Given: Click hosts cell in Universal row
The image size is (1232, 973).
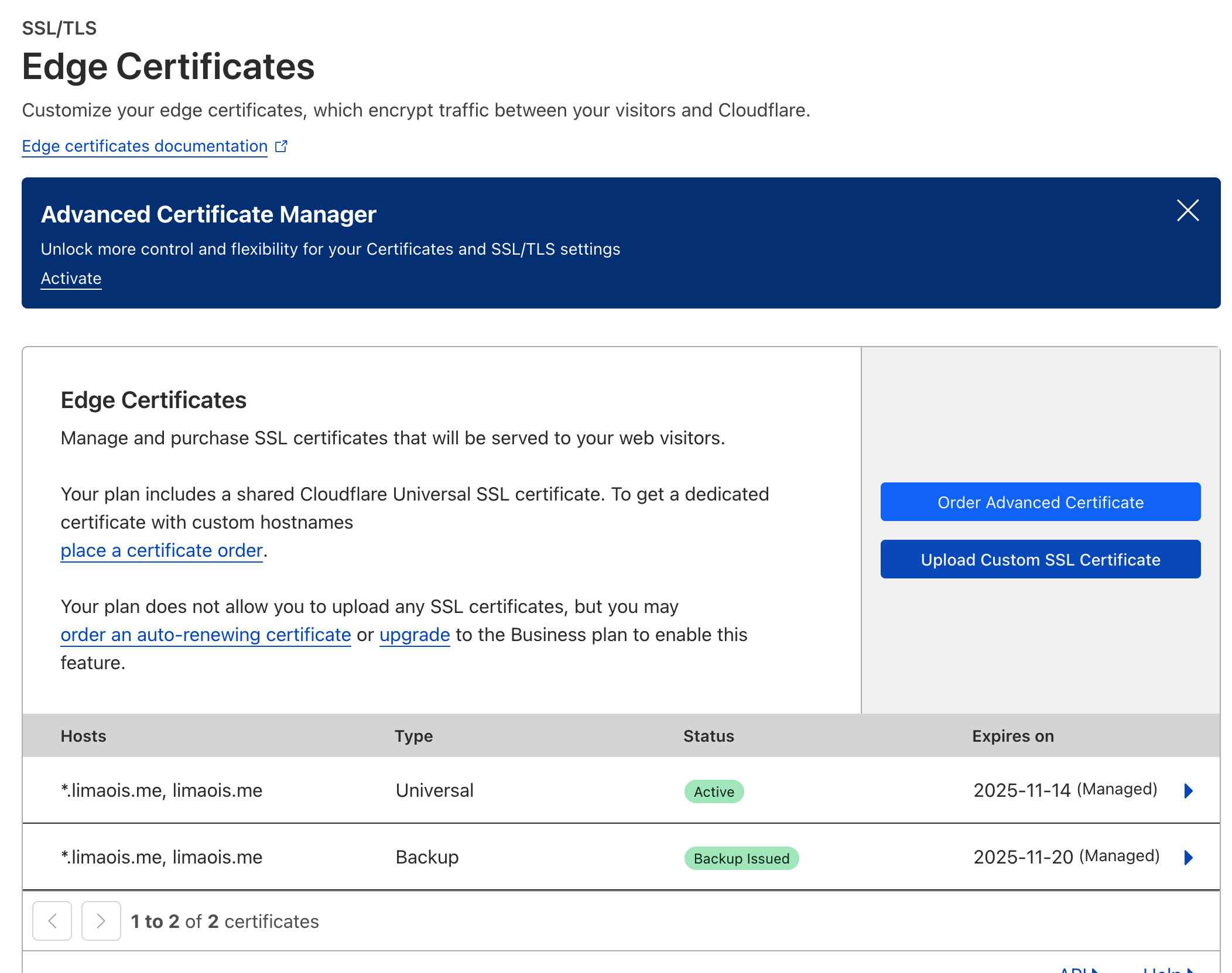Looking at the screenshot, I should pos(162,790).
